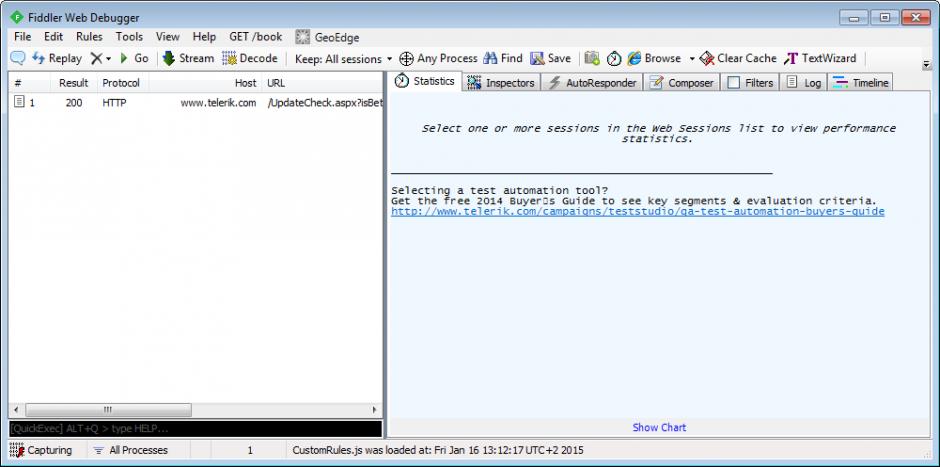Switch to the Composer tab
Image resolution: width=940 pixels, height=467 pixels.
682,83
